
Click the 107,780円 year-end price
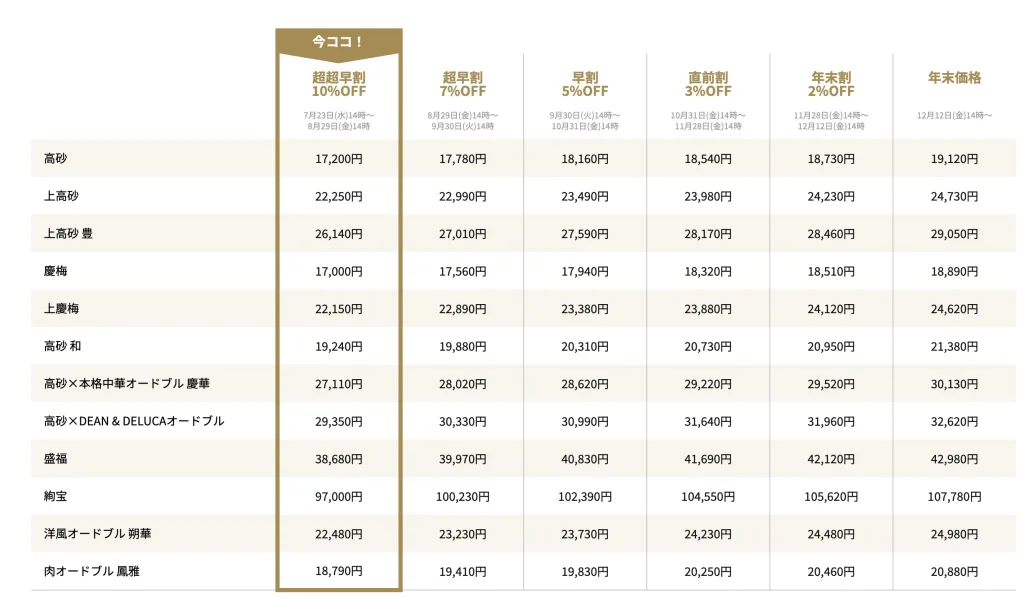coord(954,496)
